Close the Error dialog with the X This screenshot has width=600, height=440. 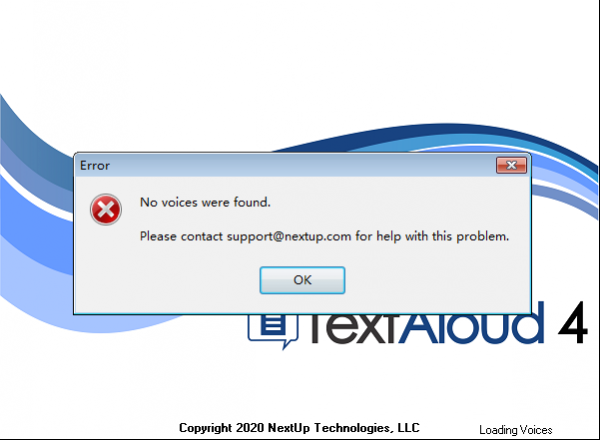pyautogui.click(x=511, y=165)
